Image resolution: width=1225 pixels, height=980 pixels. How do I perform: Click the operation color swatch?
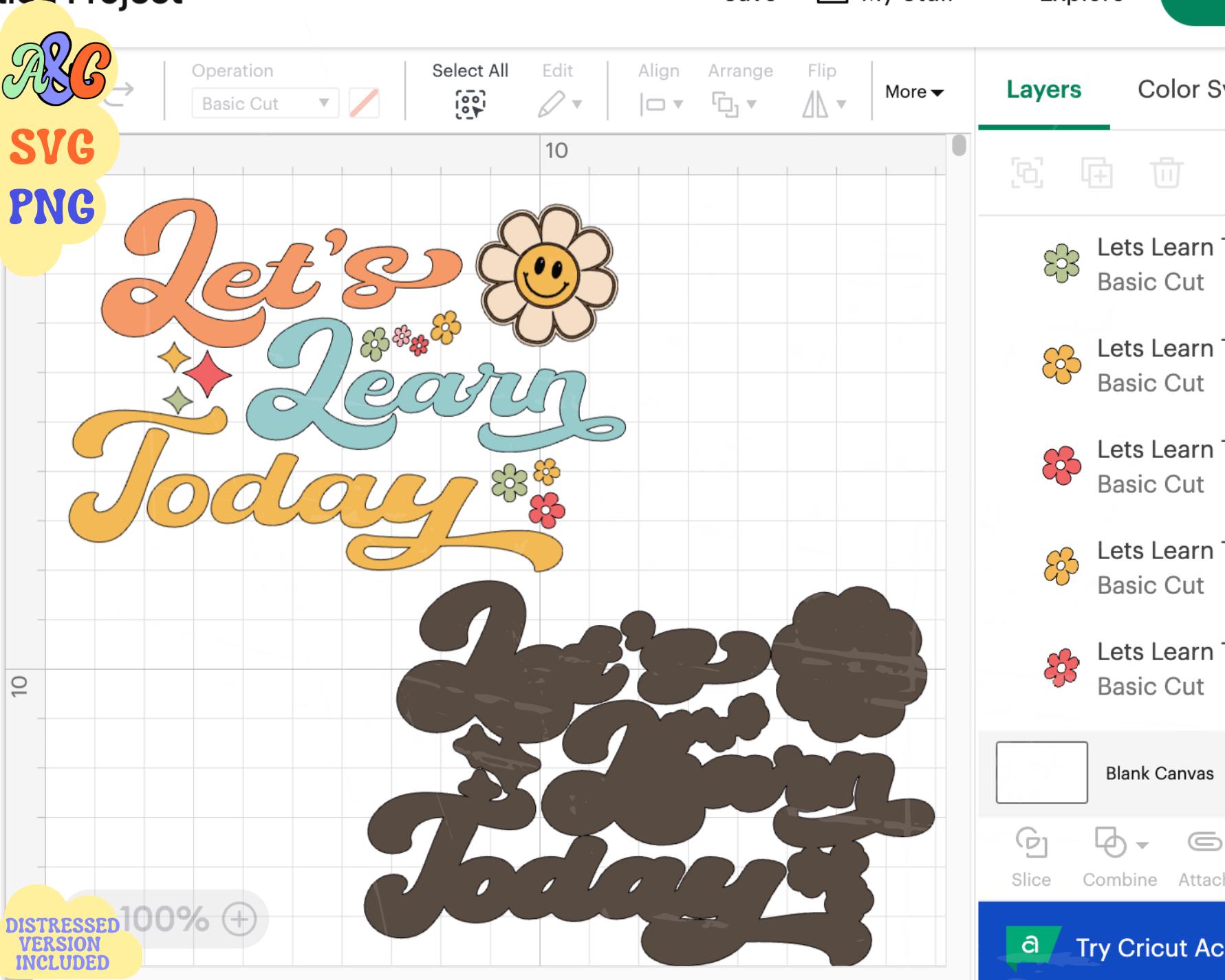364,104
